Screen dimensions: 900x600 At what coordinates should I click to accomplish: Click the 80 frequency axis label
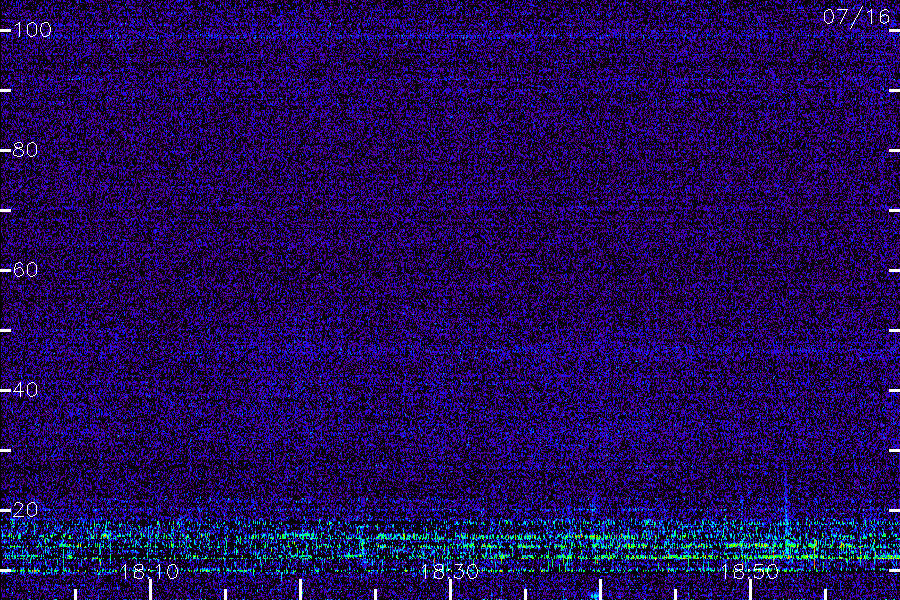[x=25, y=150]
